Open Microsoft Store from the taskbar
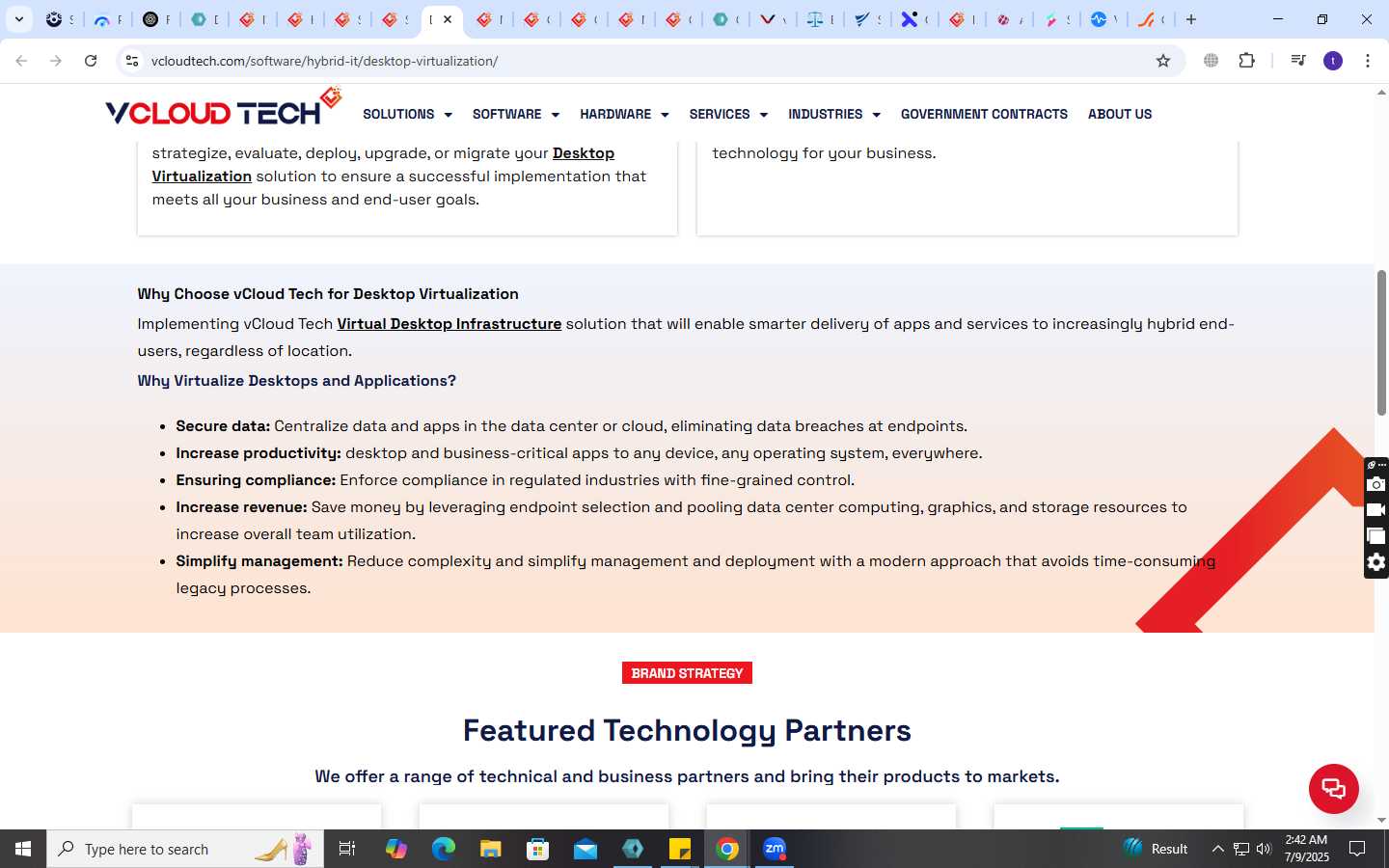This screenshot has width=1389, height=868. coord(537,849)
